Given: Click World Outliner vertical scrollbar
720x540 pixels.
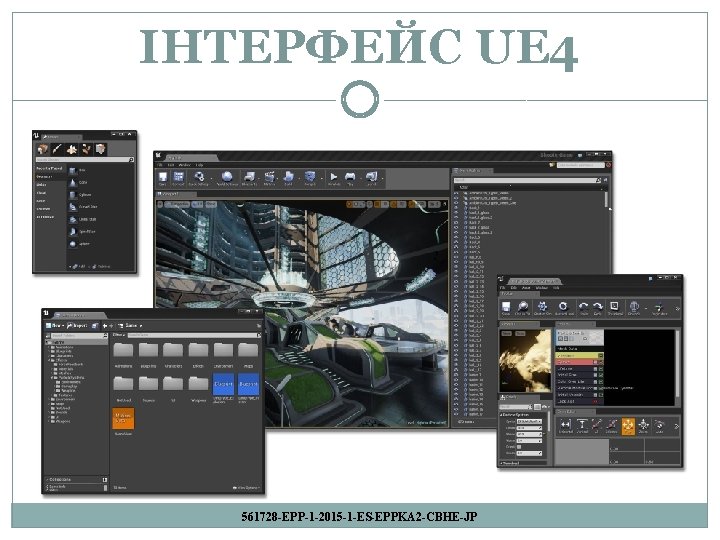Looking at the screenshot, I should [606, 200].
